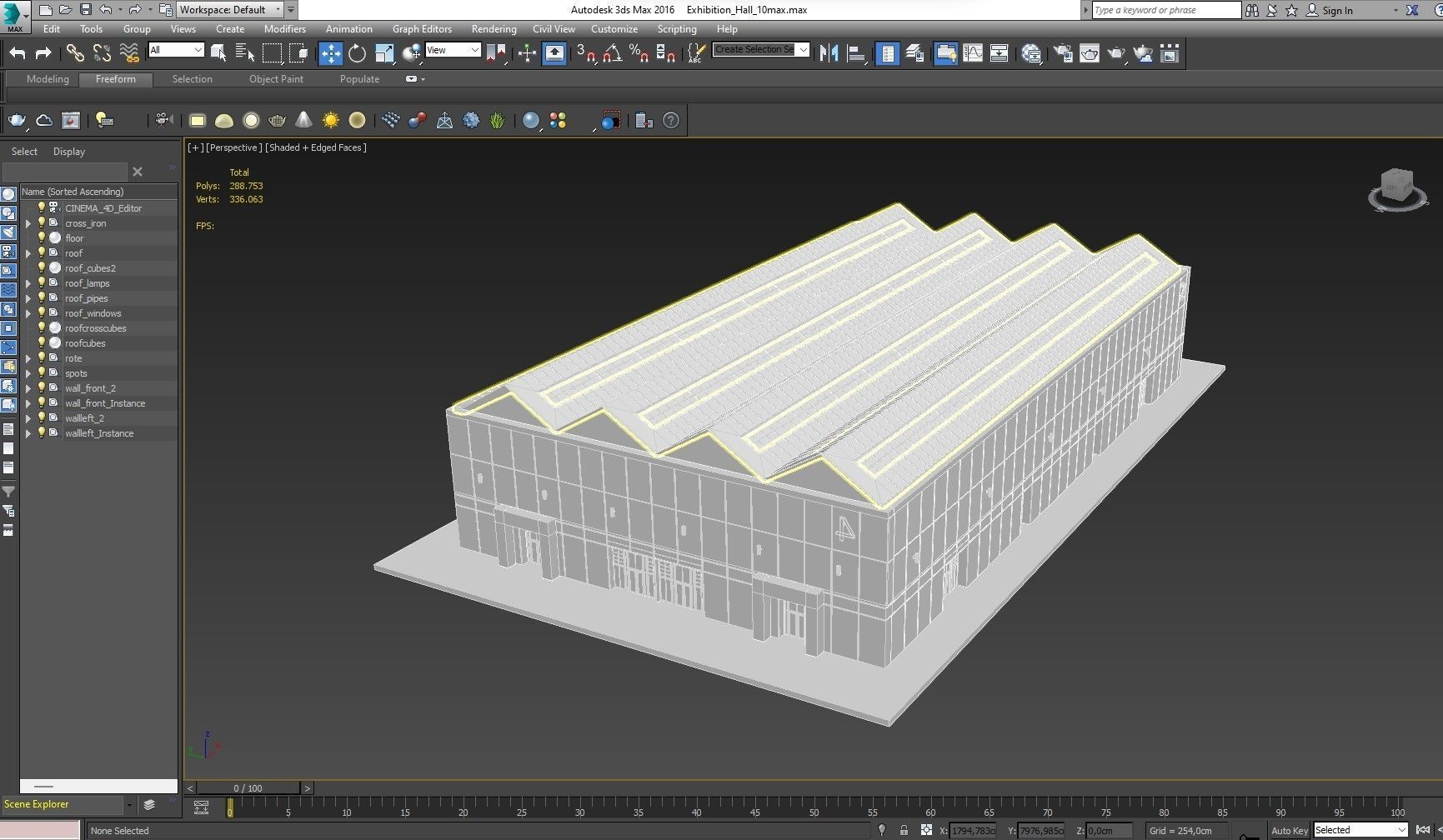Click the Perspective viewport label
The height and width of the screenshot is (840, 1443).
[233, 147]
